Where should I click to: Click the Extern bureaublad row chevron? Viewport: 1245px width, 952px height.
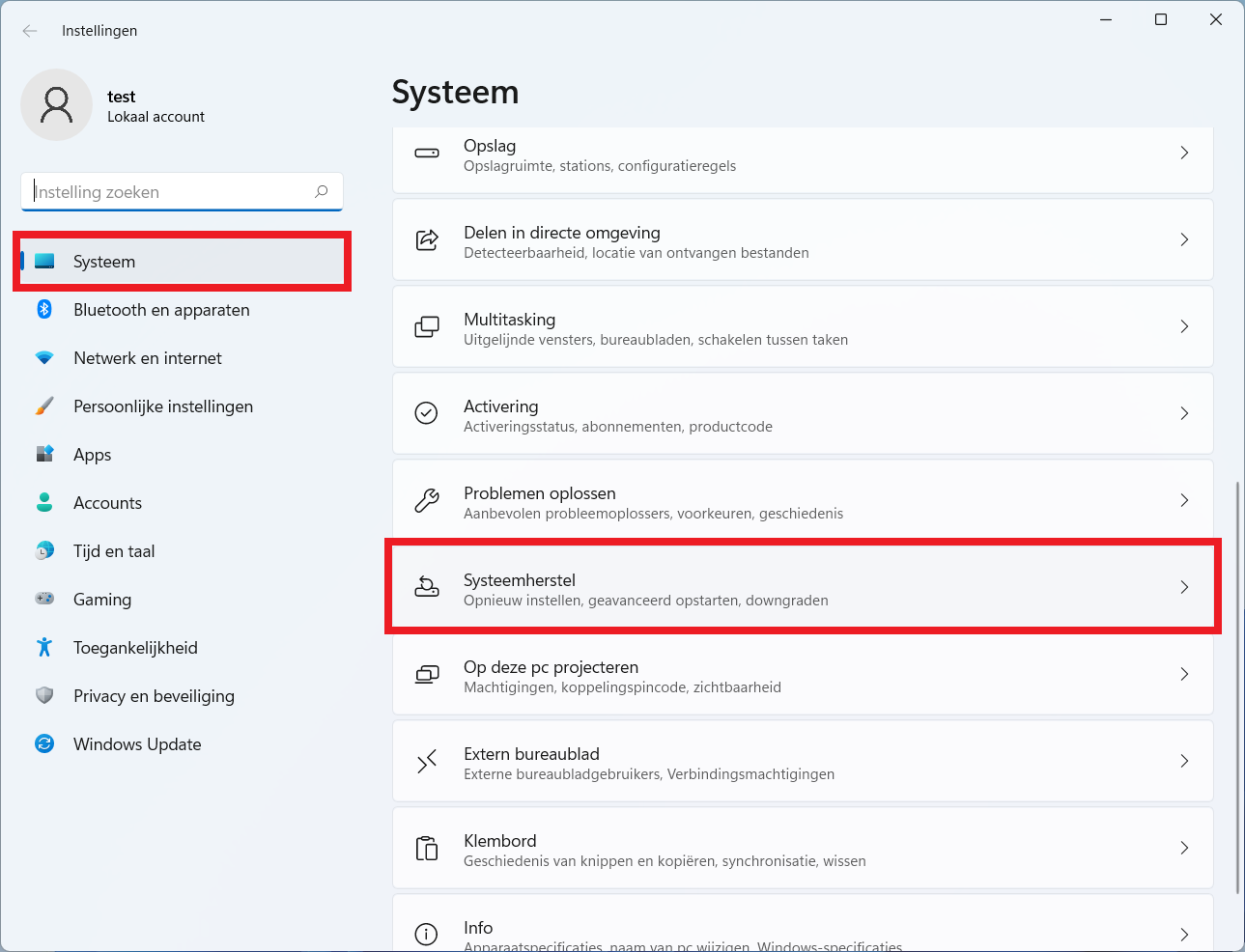click(x=1184, y=761)
